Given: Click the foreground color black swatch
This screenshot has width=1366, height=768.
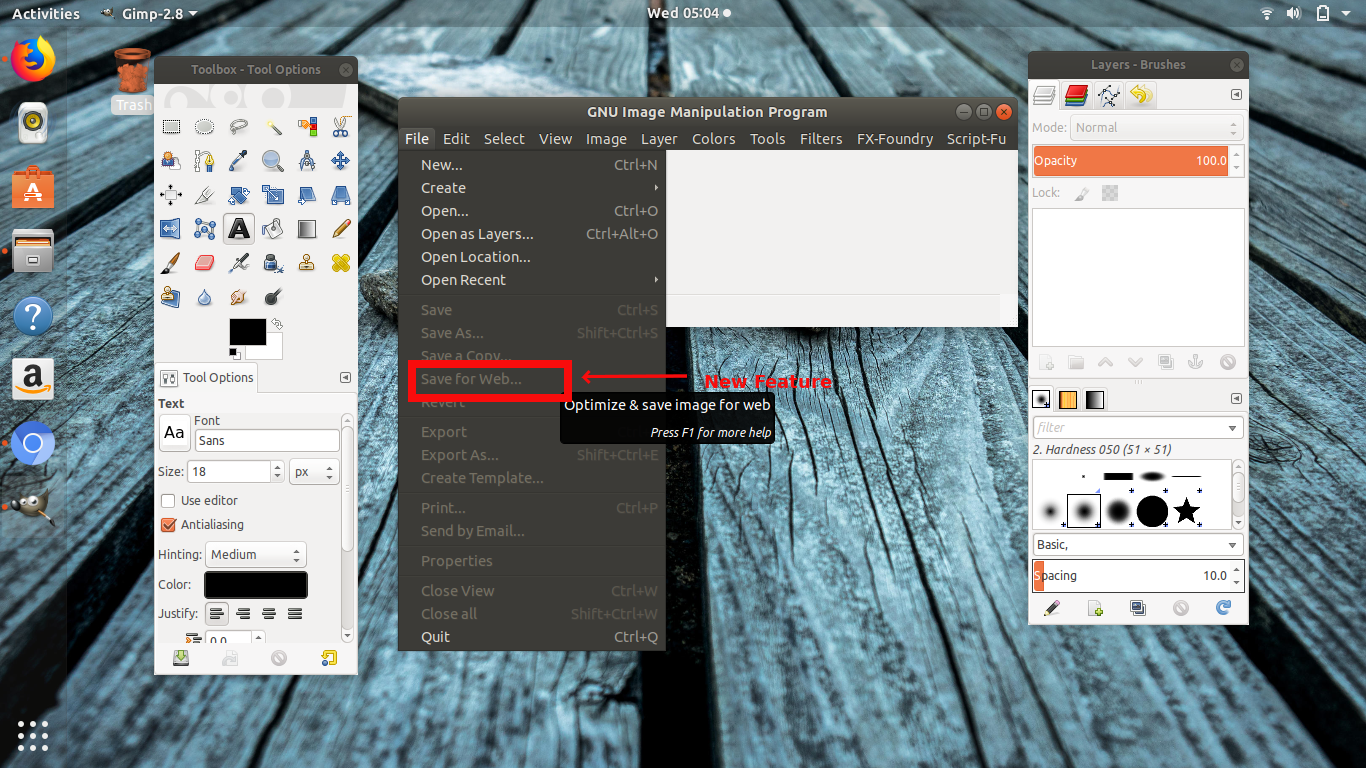Looking at the screenshot, I should click(248, 332).
